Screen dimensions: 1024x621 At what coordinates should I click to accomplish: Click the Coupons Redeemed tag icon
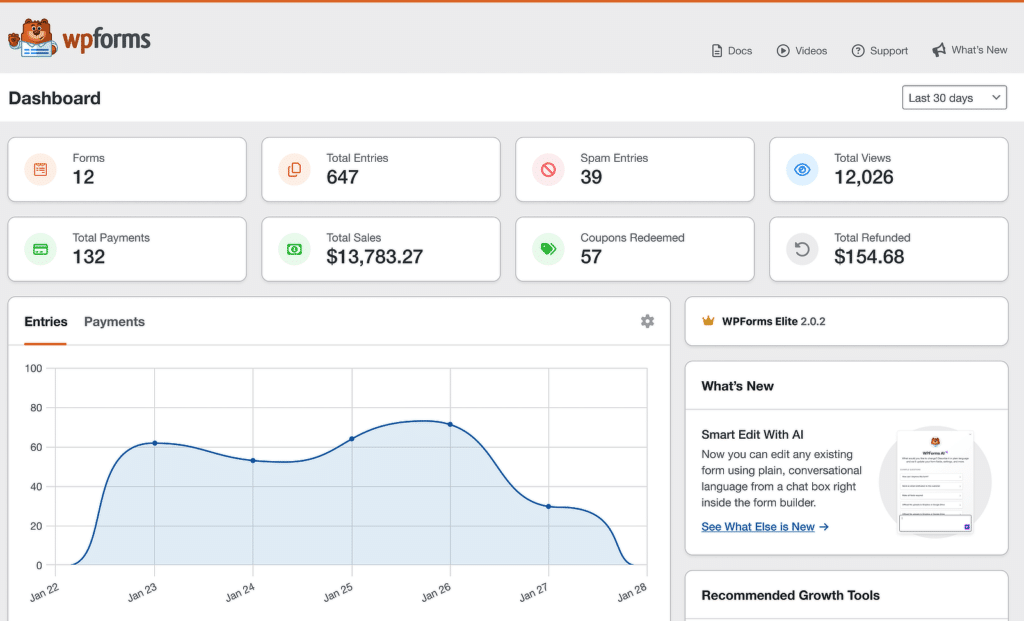click(x=549, y=249)
